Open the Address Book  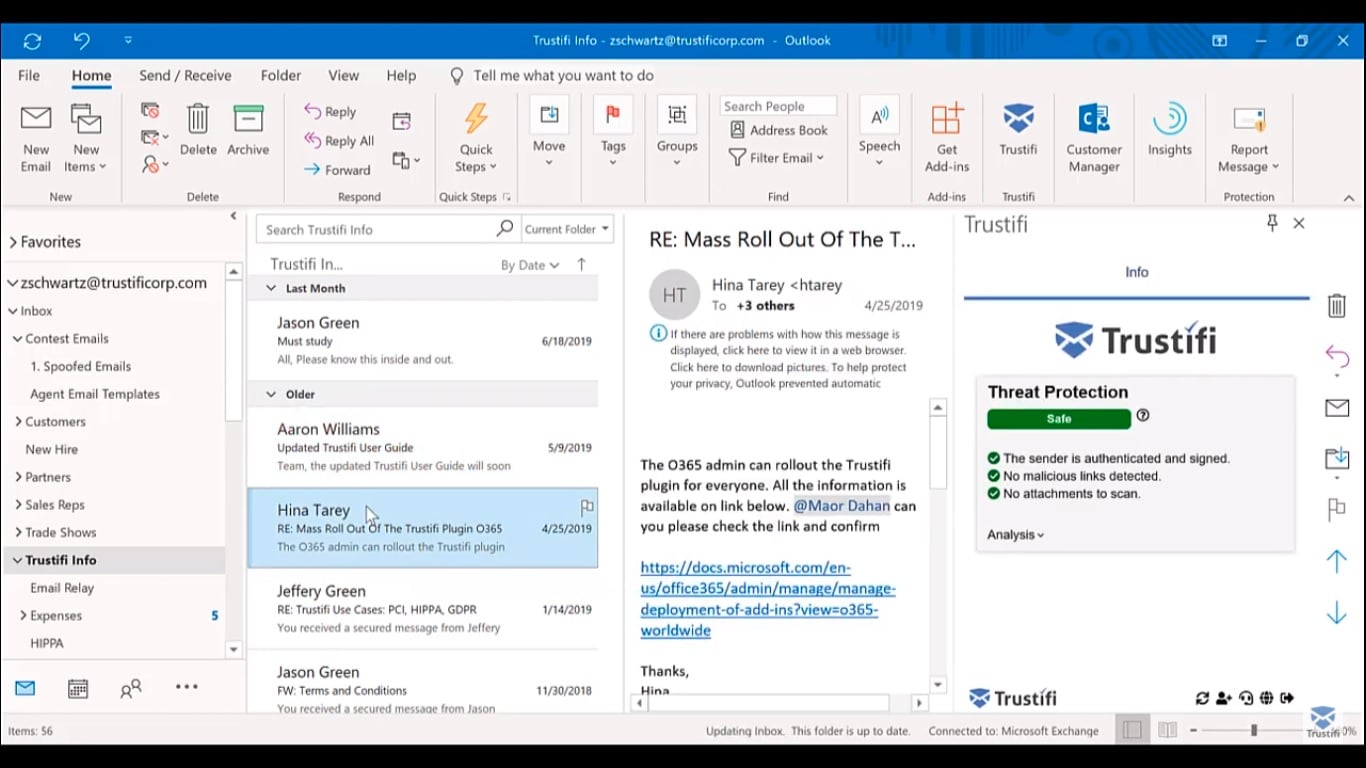779,130
